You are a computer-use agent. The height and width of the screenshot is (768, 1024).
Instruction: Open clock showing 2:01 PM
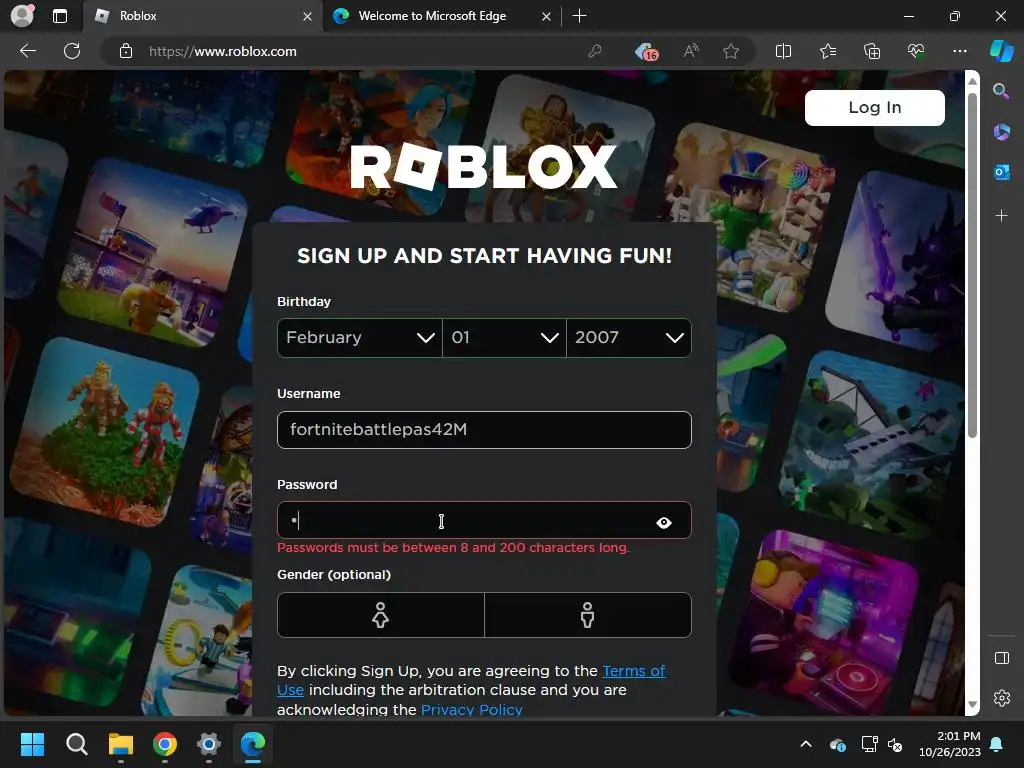[x=950, y=744]
